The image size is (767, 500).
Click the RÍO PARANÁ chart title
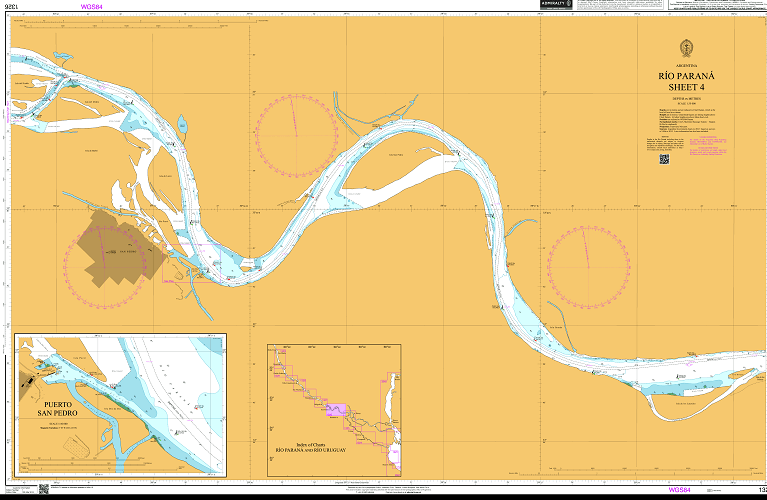[x=686, y=76]
